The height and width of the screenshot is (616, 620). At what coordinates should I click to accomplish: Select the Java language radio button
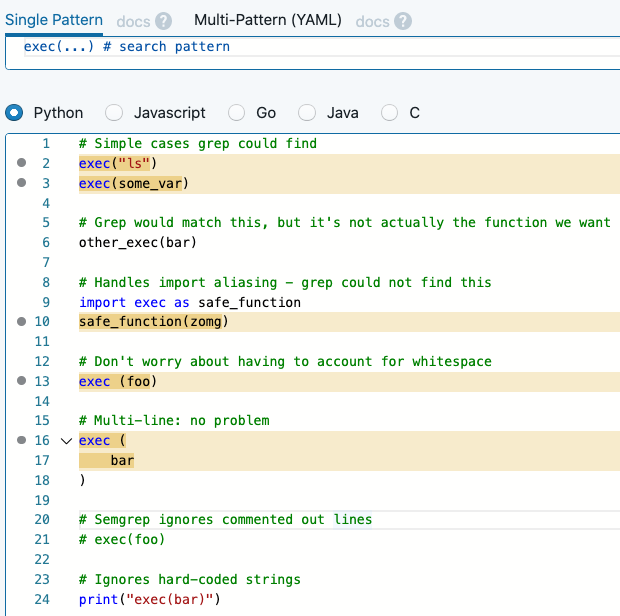pyautogui.click(x=307, y=113)
